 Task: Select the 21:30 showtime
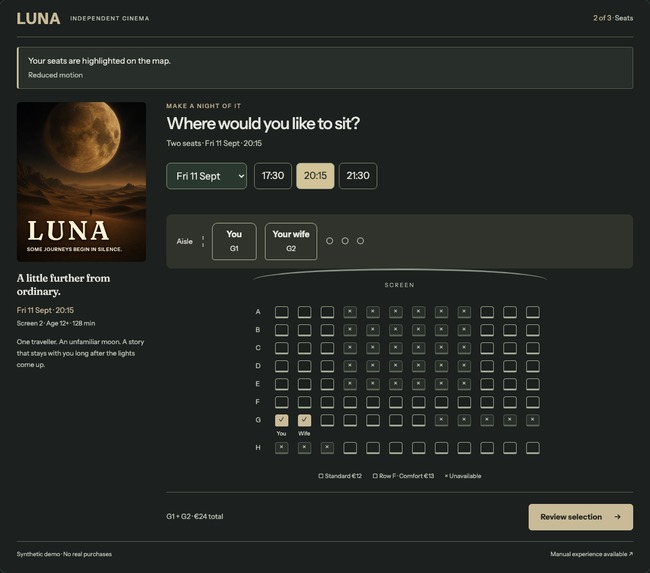358,176
